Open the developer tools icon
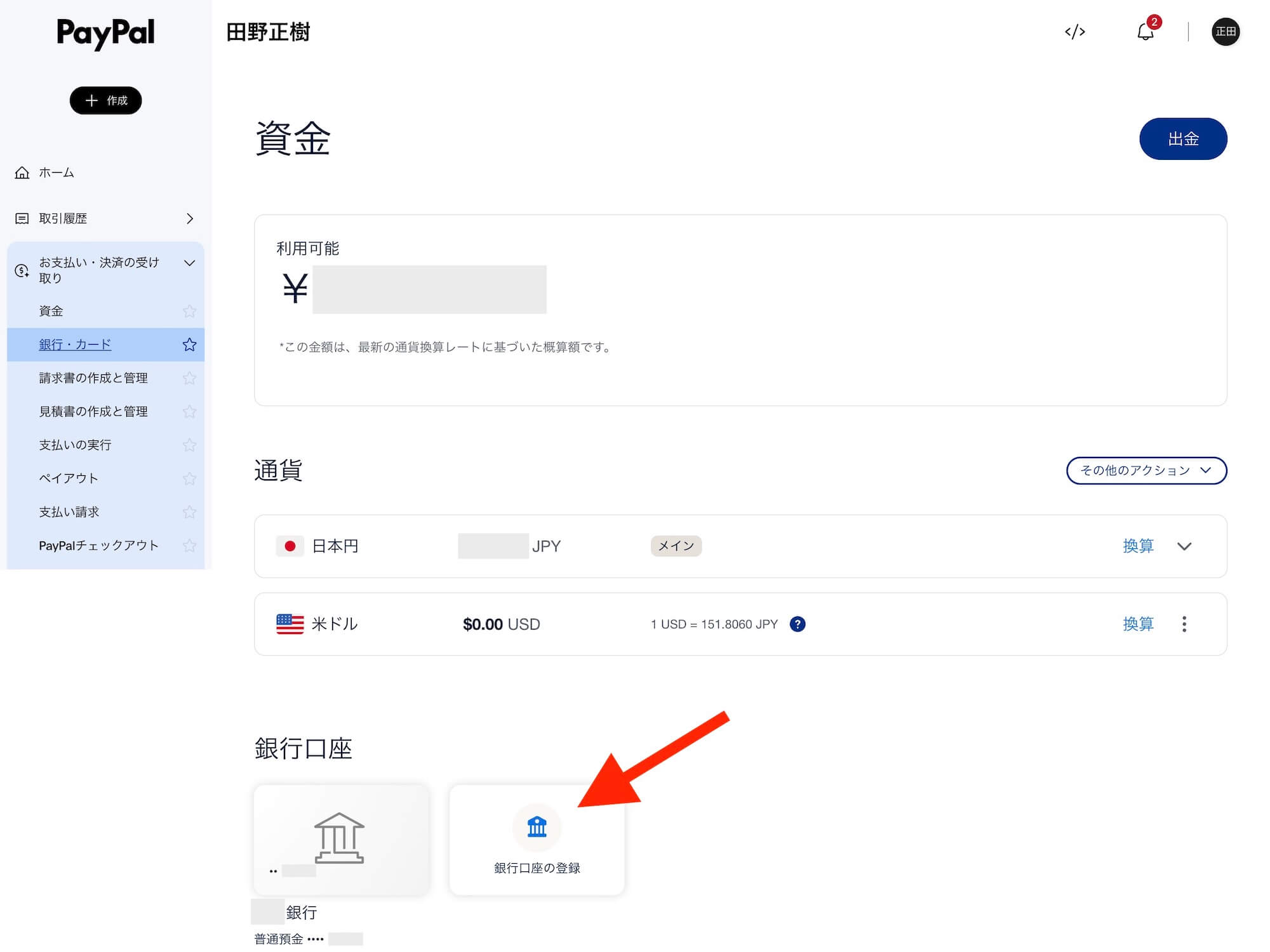This screenshot has width=1270, height=952. [x=1075, y=32]
